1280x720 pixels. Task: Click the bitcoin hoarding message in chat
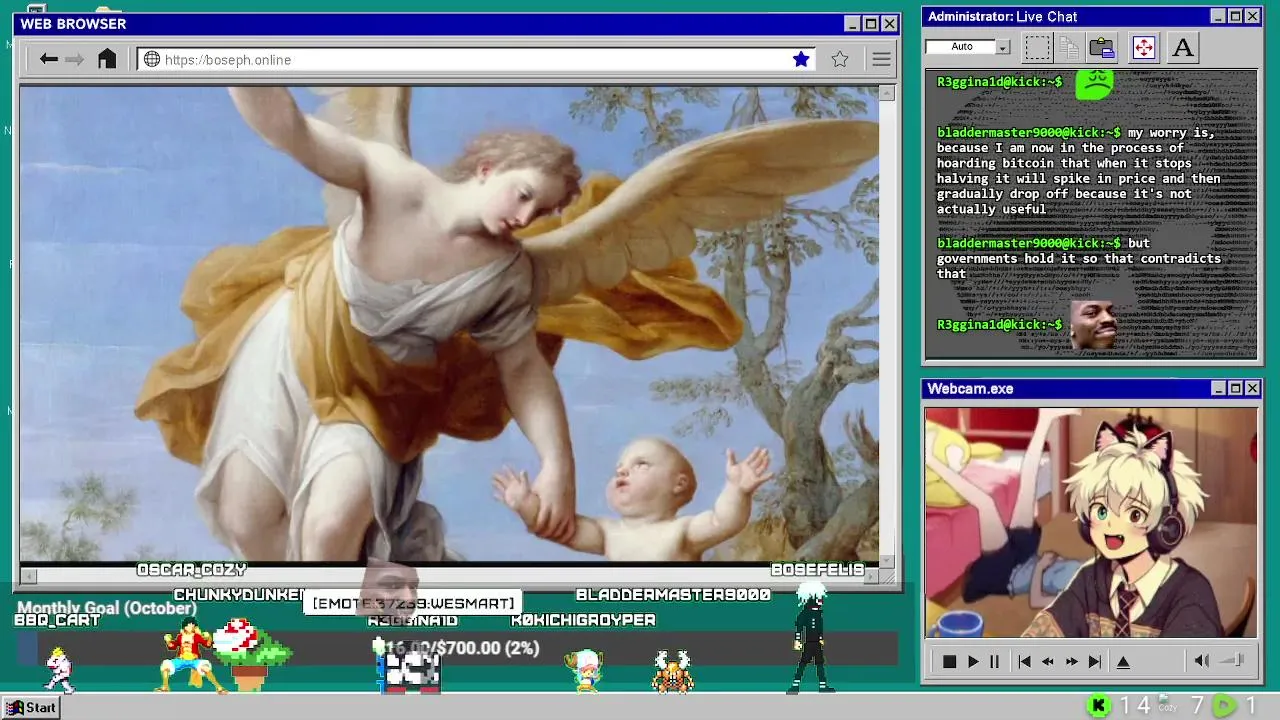[1079, 171]
